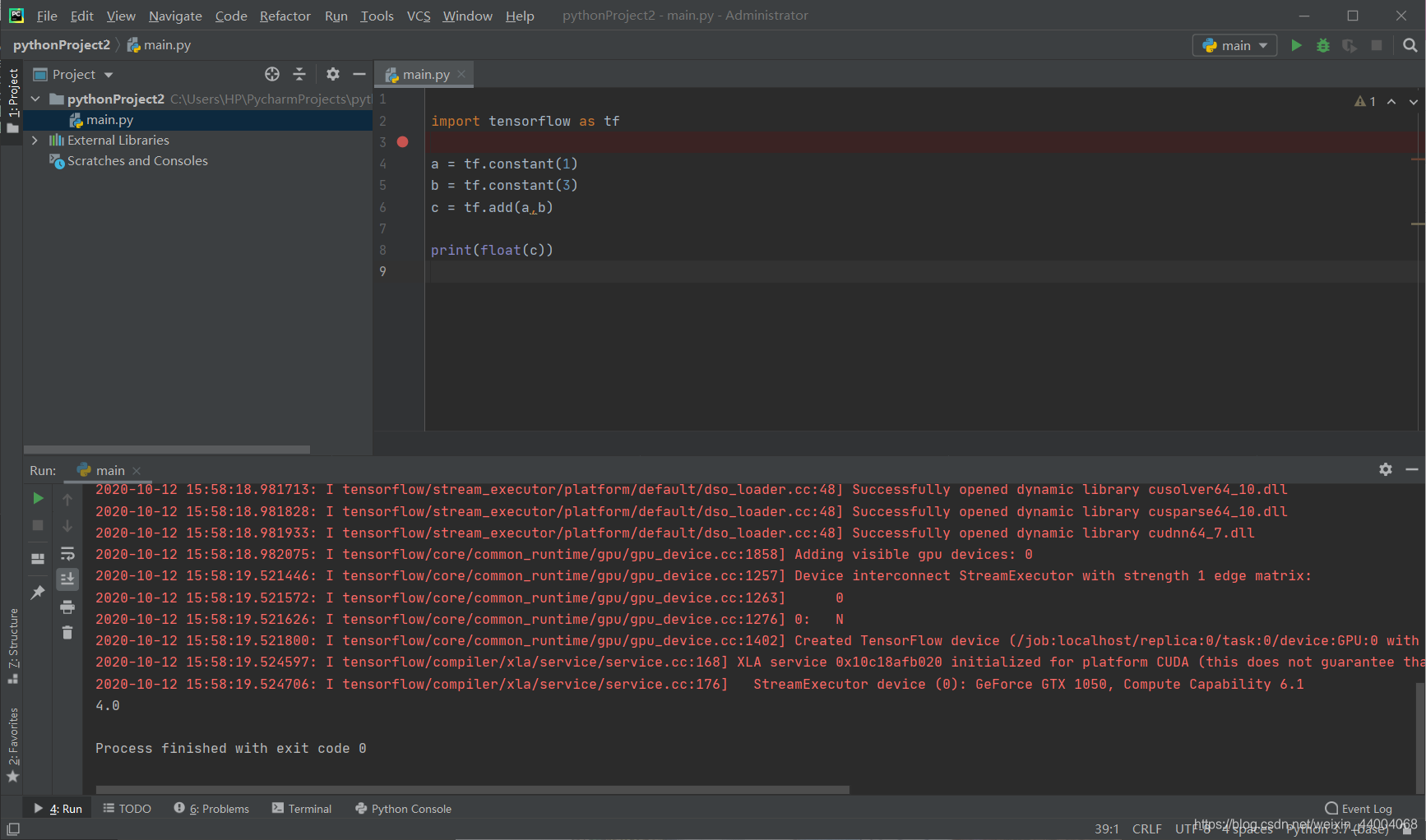Open the File menu
This screenshot has width=1426, height=840.
pyautogui.click(x=47, y=16)
